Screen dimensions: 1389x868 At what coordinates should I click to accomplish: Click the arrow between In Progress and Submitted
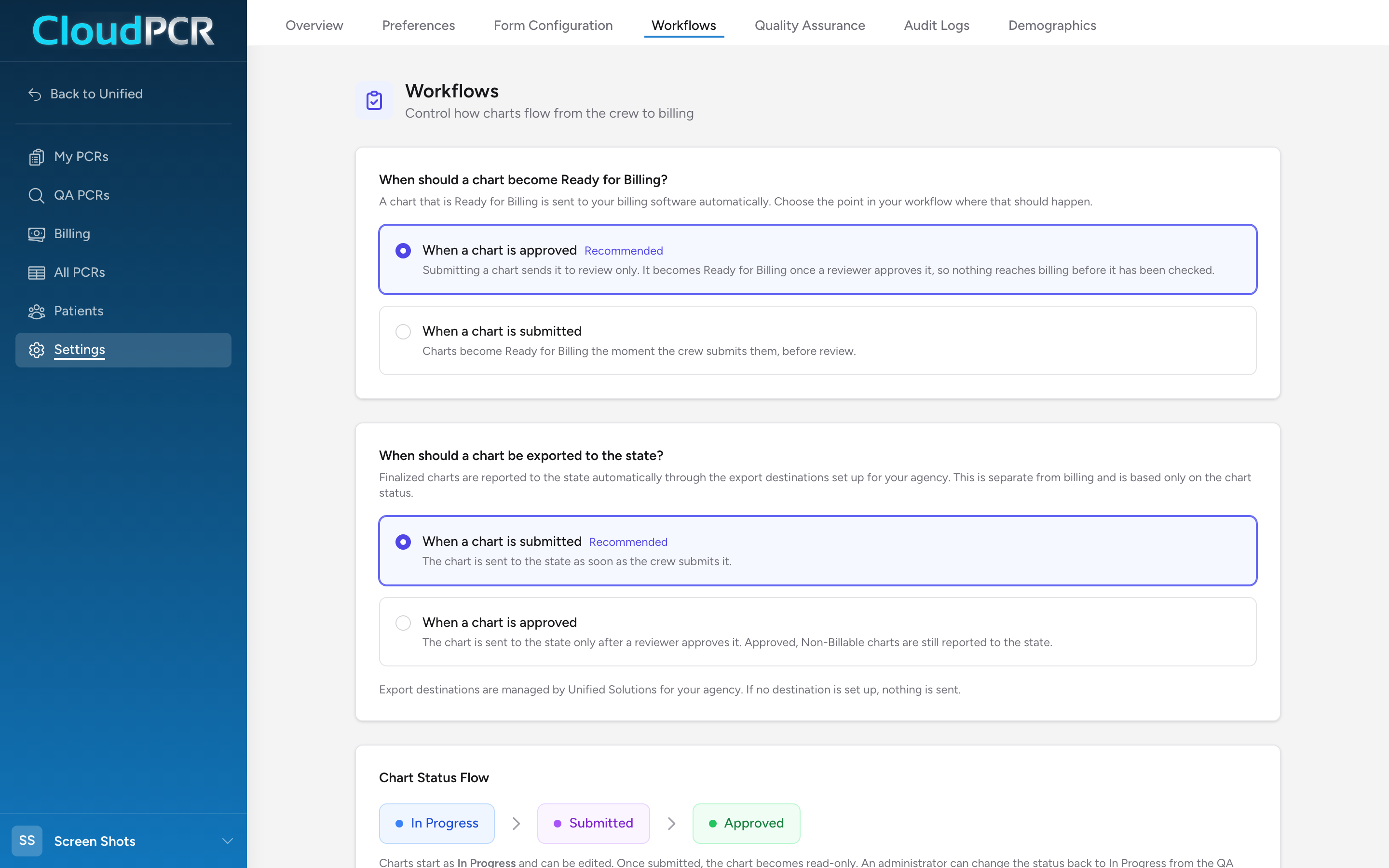pyautogui.click(x=516, y=823)
